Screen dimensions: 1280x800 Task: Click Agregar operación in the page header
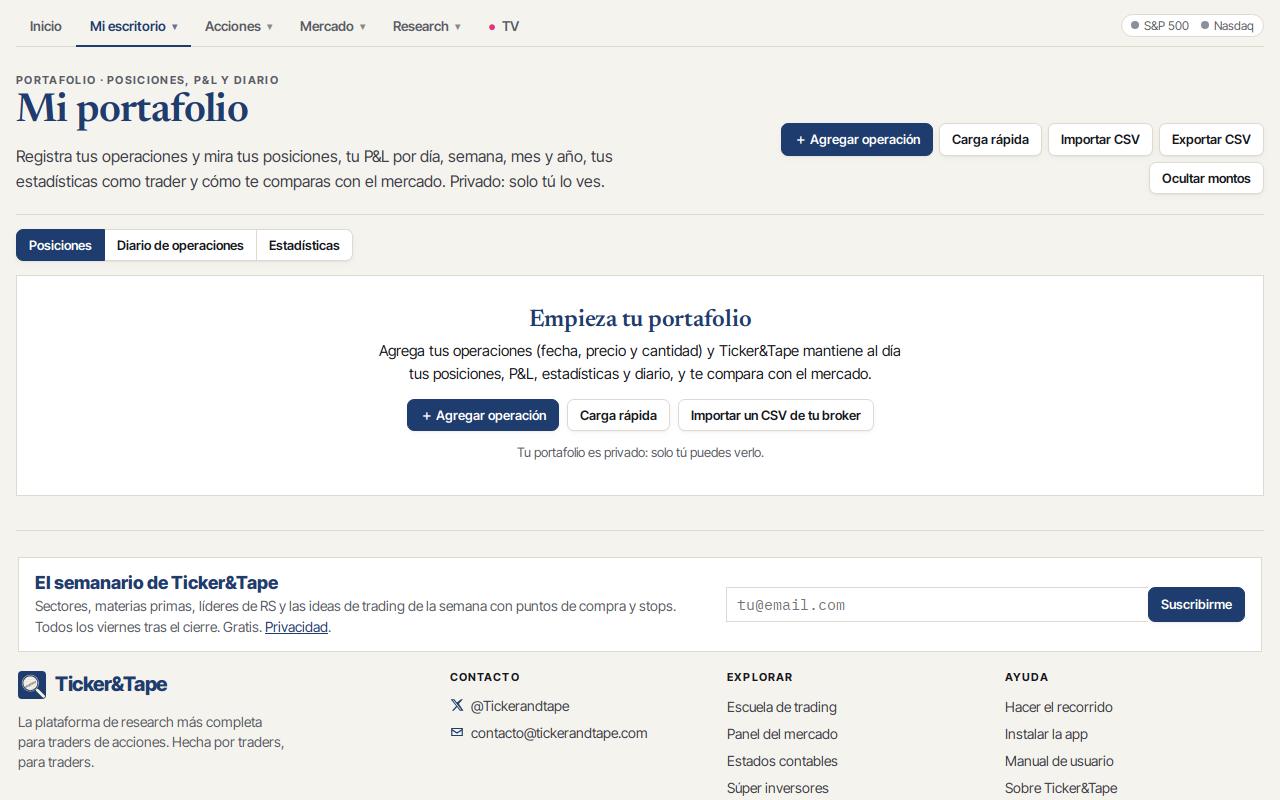857,140
